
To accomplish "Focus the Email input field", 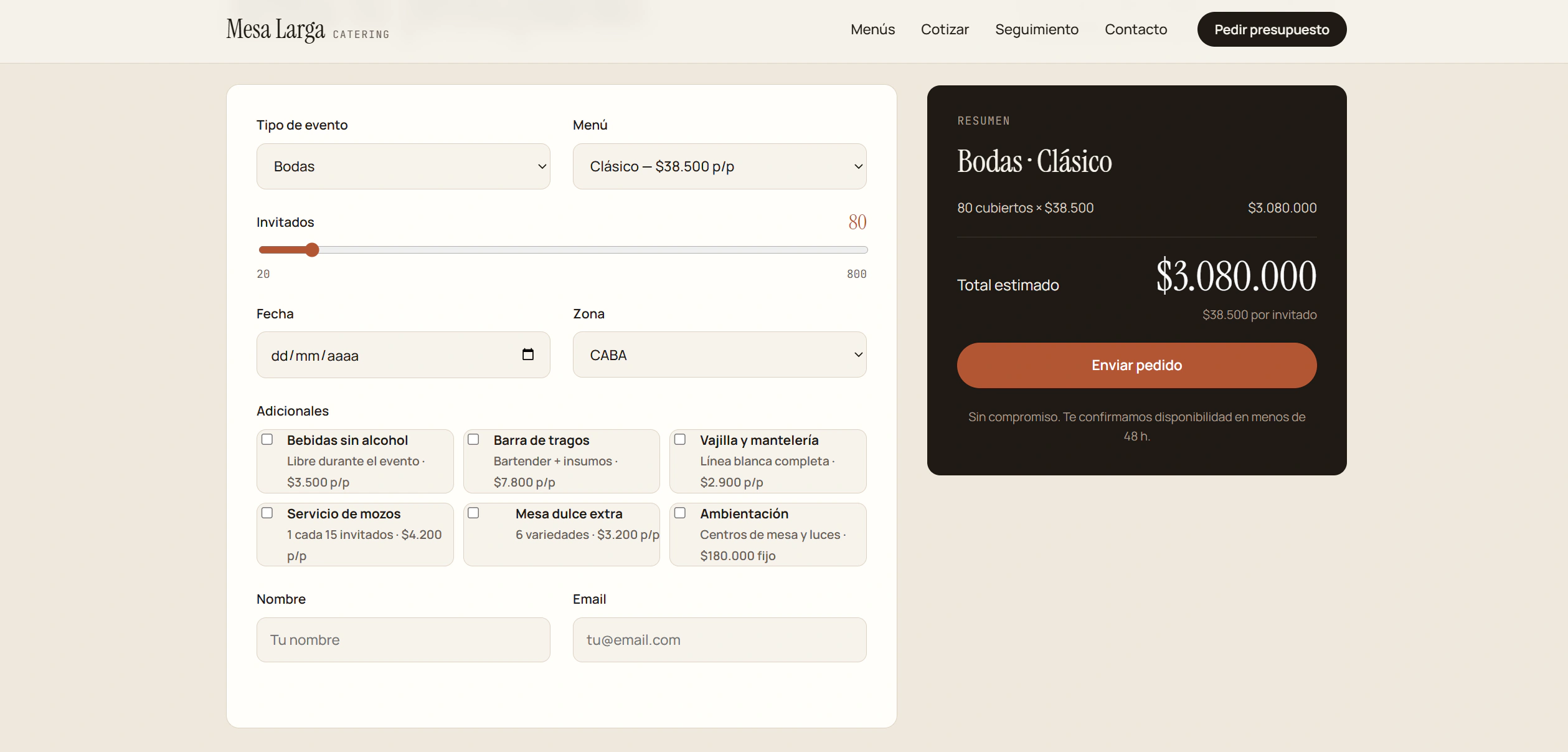I will (719, 640).
